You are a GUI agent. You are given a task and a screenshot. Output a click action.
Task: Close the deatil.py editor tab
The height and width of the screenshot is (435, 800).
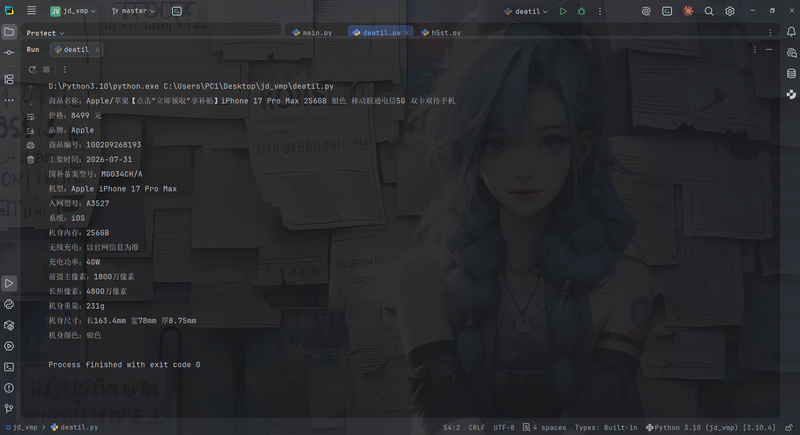click(407, 32)
